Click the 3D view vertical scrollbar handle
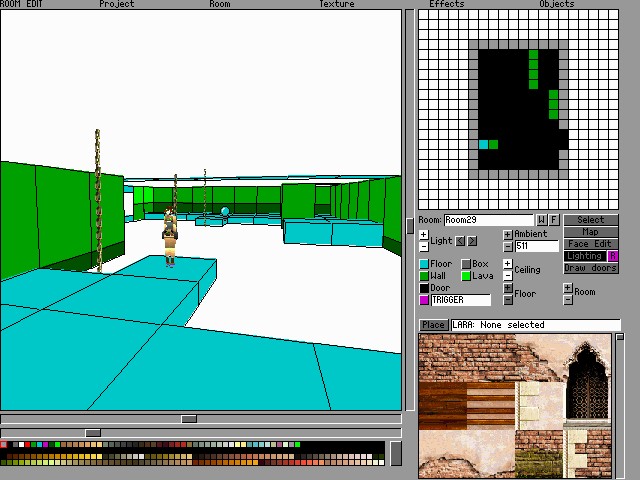Viewport: 640px width, 480px height. [410, 226]
